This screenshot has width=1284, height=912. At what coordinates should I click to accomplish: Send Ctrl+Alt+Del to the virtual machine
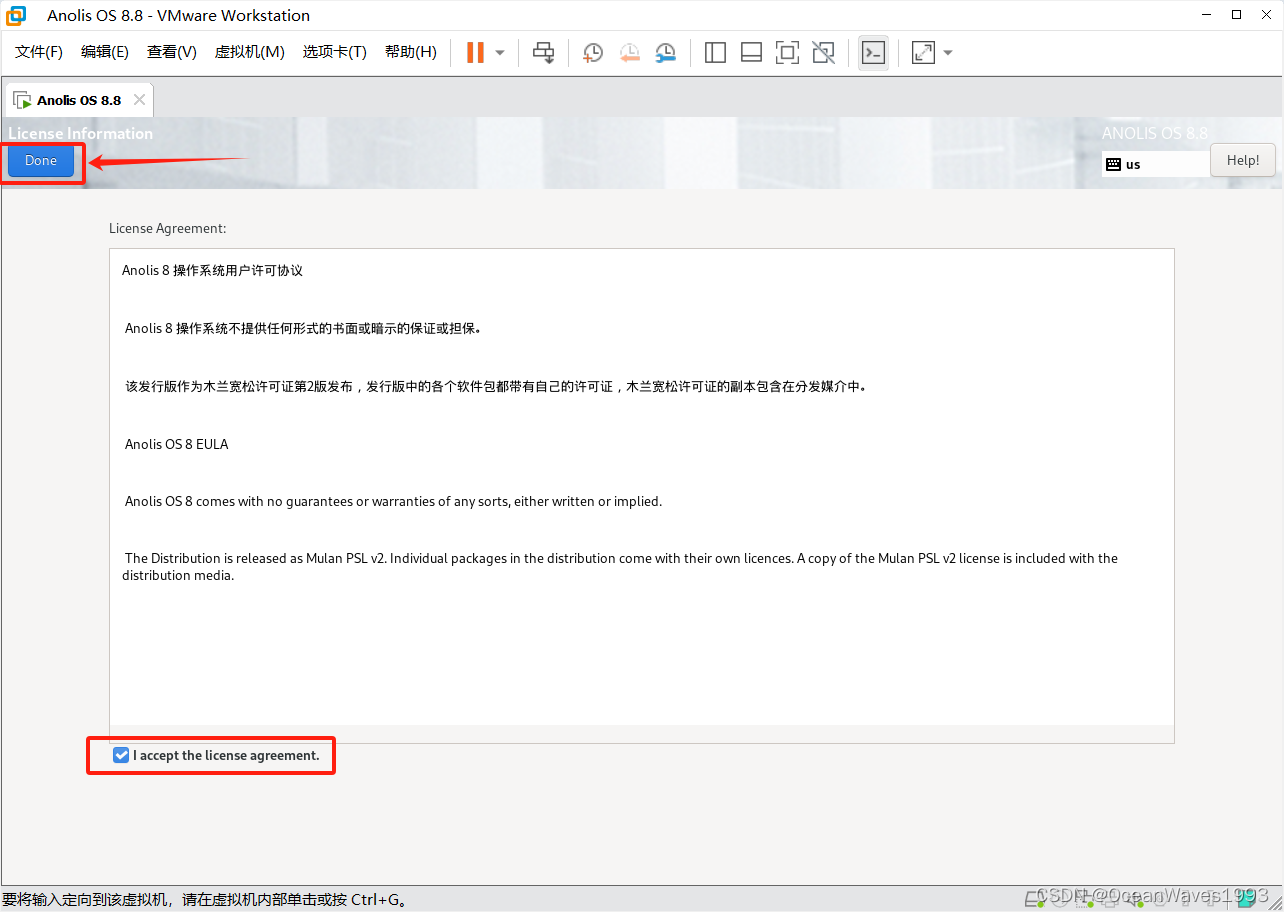543,52
